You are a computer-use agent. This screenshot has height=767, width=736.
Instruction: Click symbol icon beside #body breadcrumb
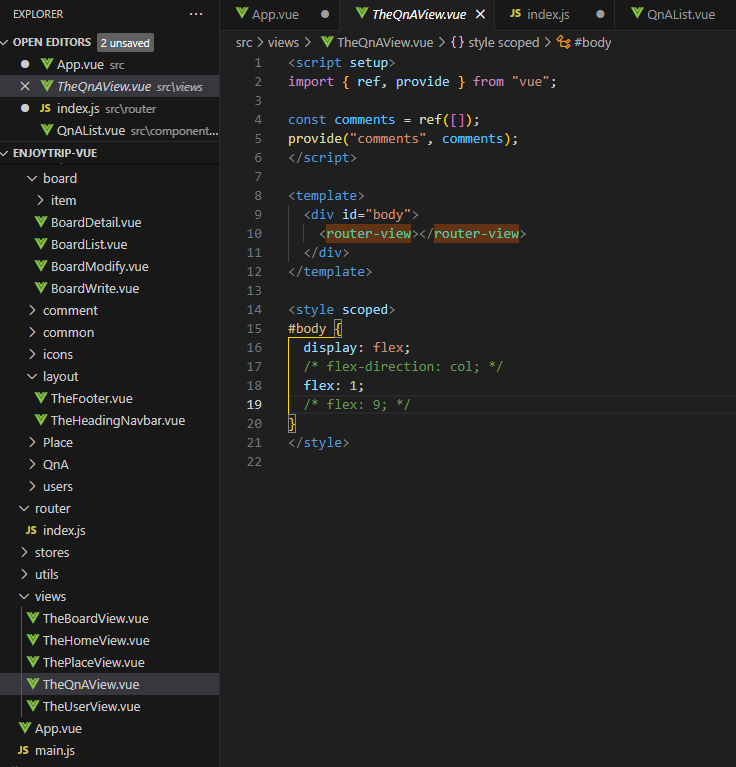(563, 43)
